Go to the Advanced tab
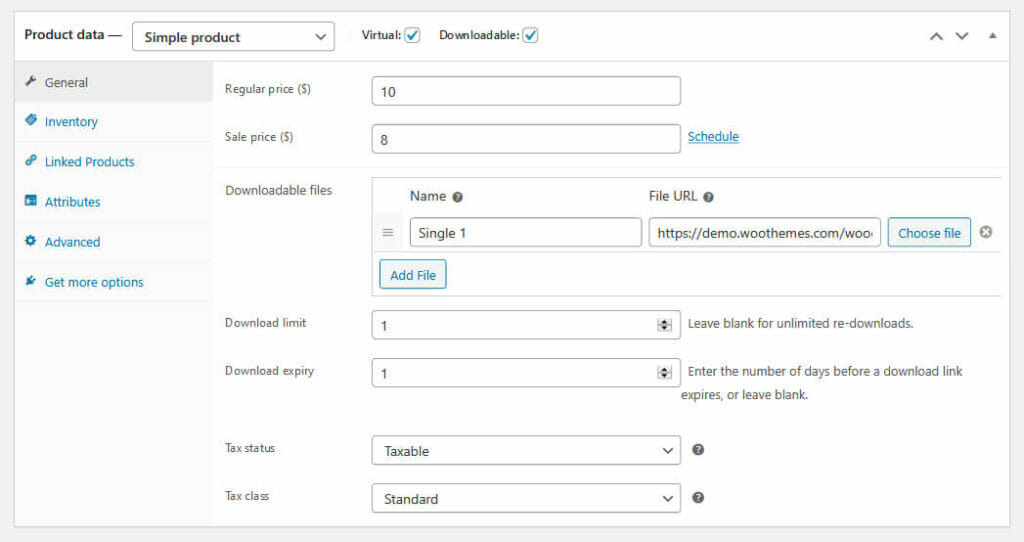The image size is (1024, 542). [x=114, y=242]
